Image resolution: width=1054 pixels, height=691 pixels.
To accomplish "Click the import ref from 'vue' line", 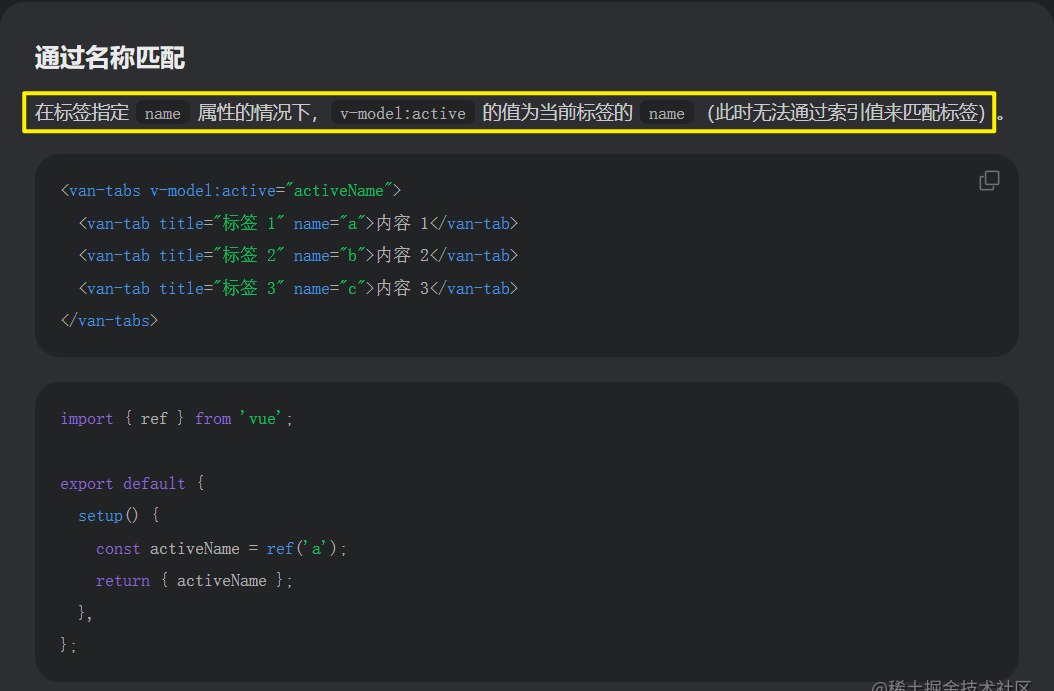I will click(177, 419).
